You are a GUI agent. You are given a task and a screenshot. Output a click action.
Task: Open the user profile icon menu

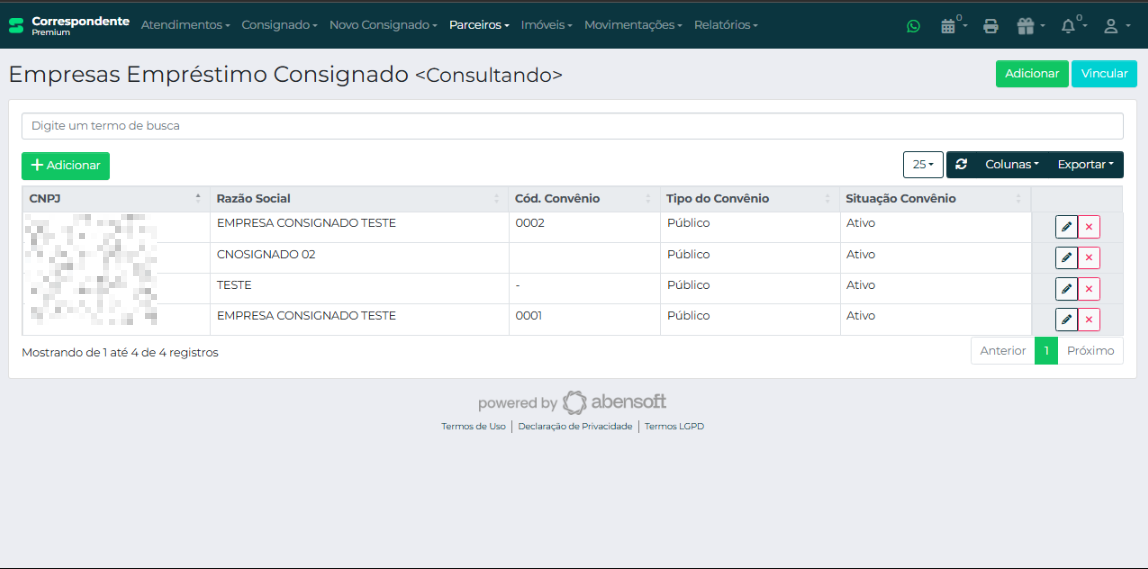click(1115, 26)
